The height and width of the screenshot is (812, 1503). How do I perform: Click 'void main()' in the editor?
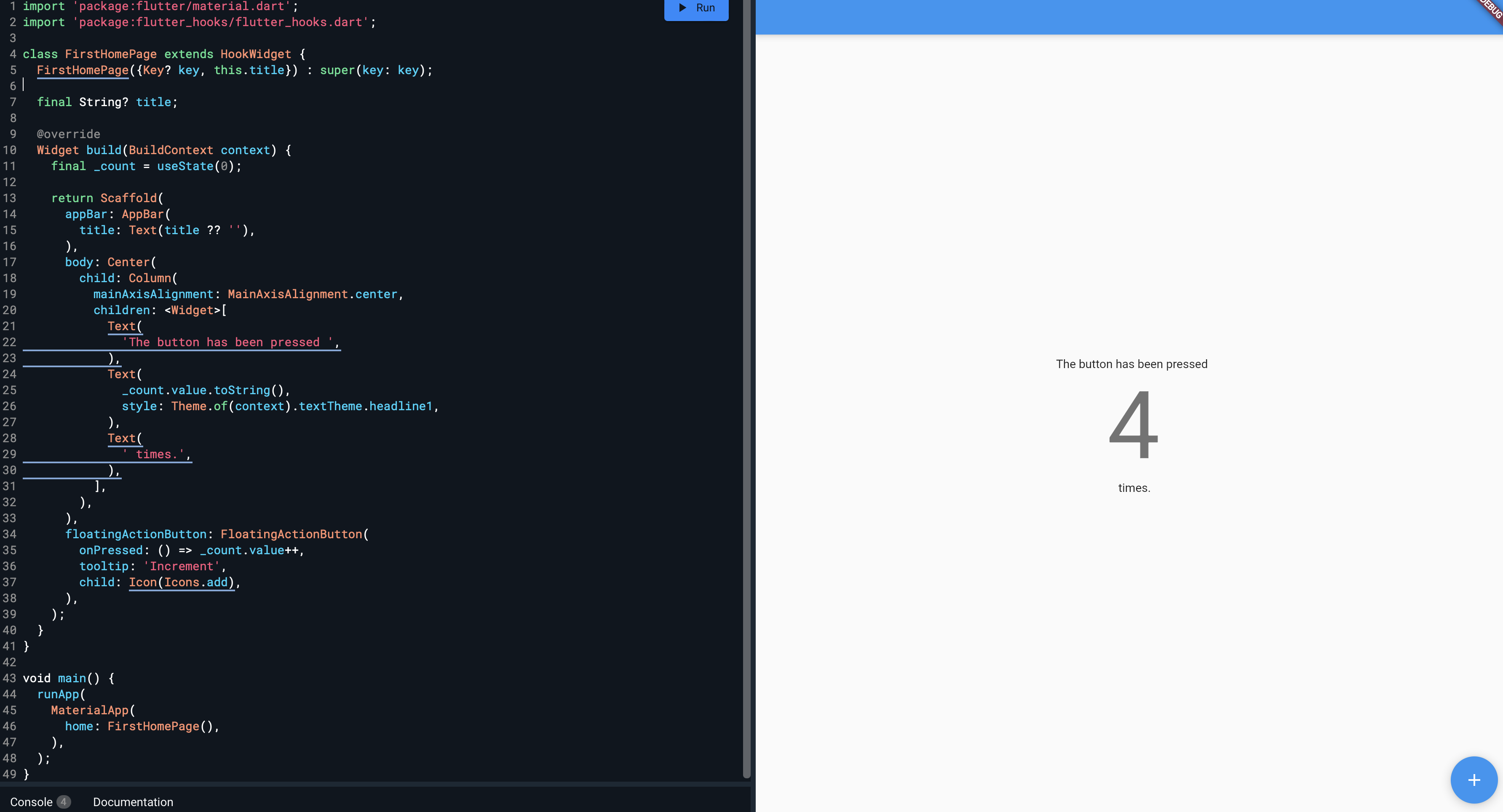tap(61, 678)
